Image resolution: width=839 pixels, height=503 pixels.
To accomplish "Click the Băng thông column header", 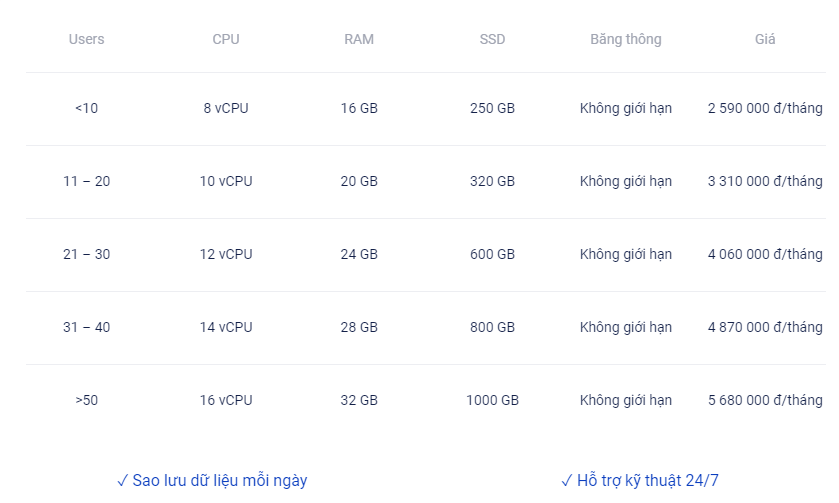I will pyautogui.click(x=626, y=39).
